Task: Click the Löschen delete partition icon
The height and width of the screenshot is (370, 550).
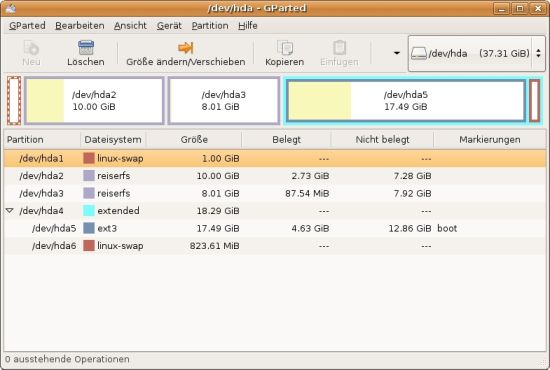Action: (86, 48)
